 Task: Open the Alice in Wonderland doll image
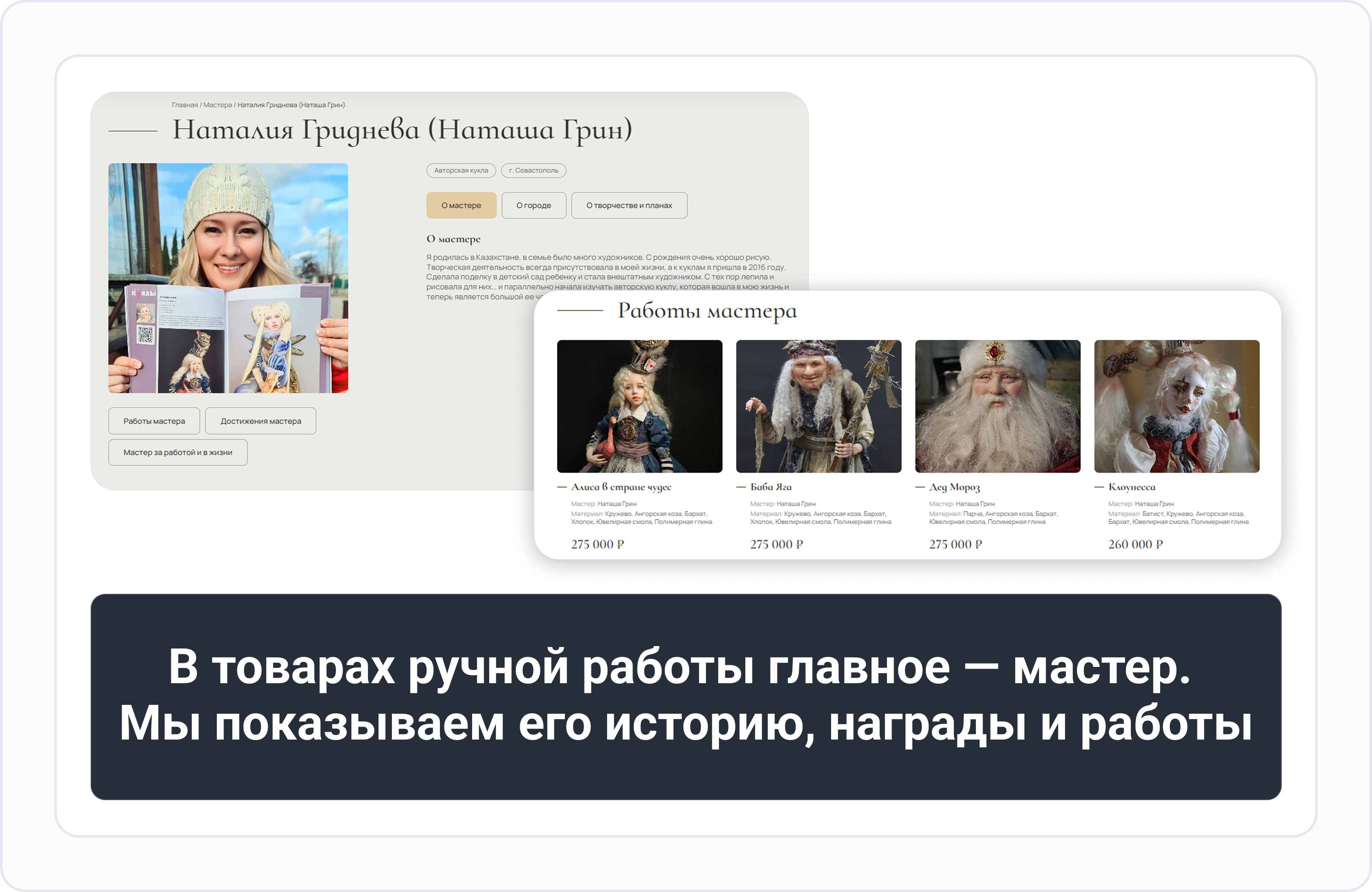(x=639, y=406)
